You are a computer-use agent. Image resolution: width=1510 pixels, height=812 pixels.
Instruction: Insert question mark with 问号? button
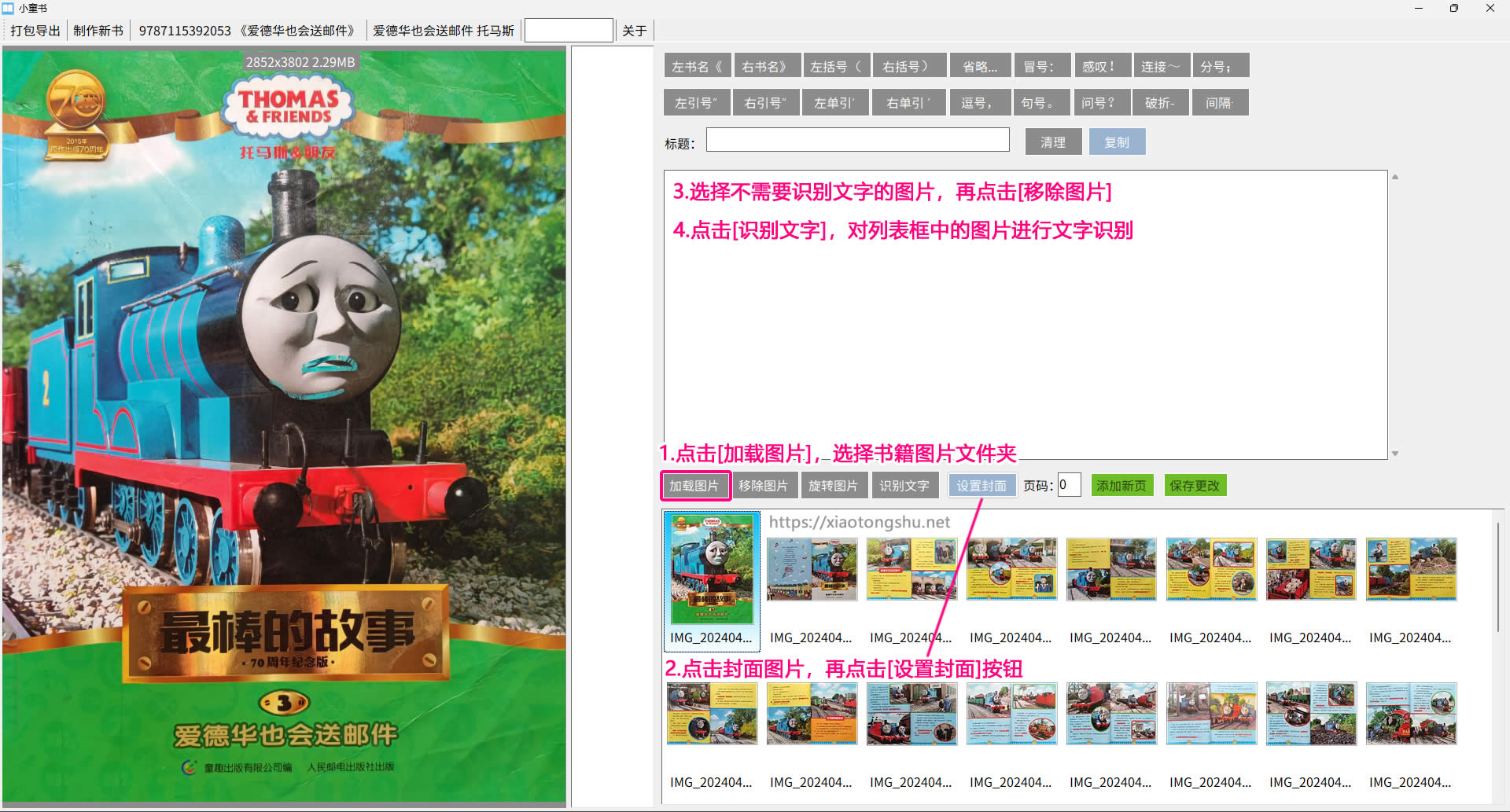(1102, 102)
